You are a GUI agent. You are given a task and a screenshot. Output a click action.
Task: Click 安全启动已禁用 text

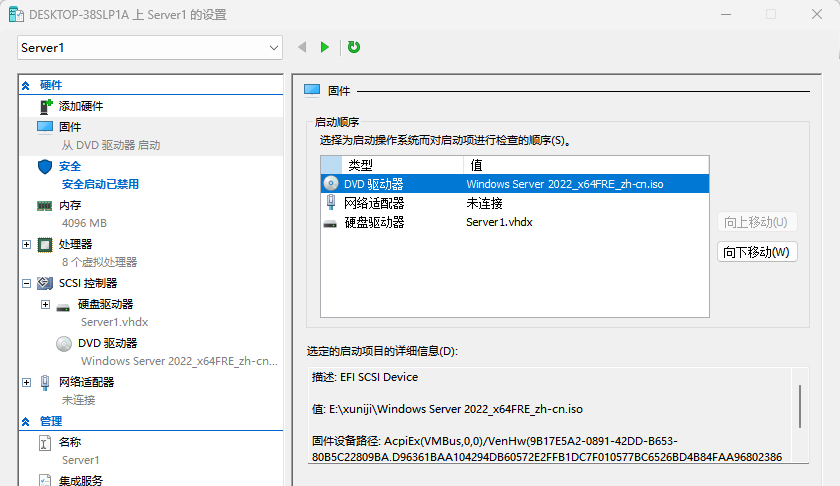click(100, 184)
